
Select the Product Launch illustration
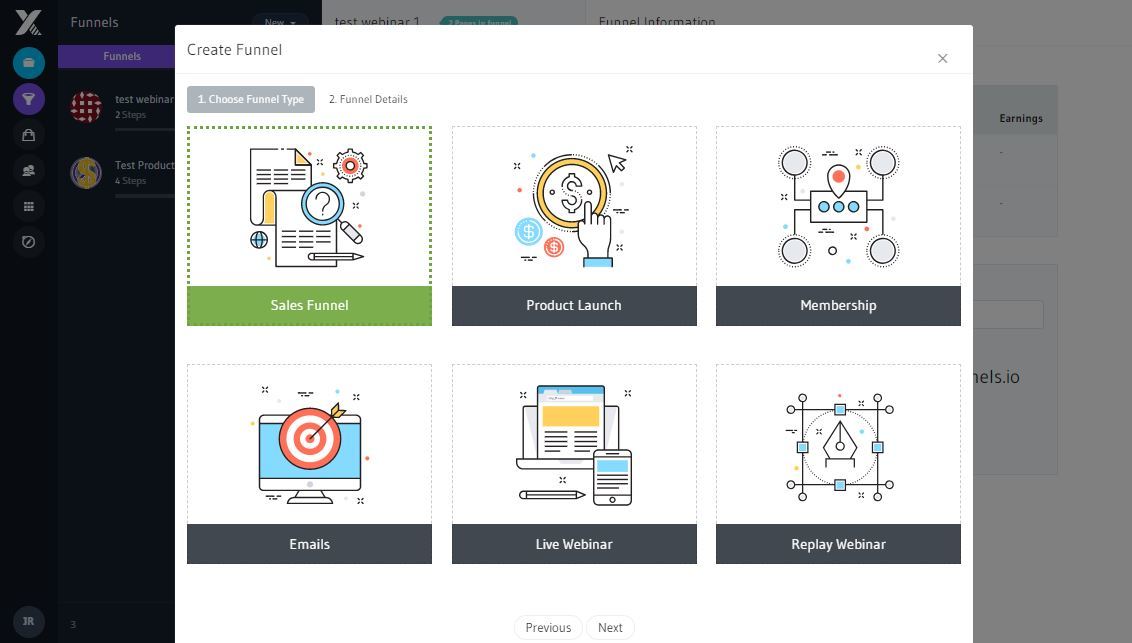tap(574, 207)
